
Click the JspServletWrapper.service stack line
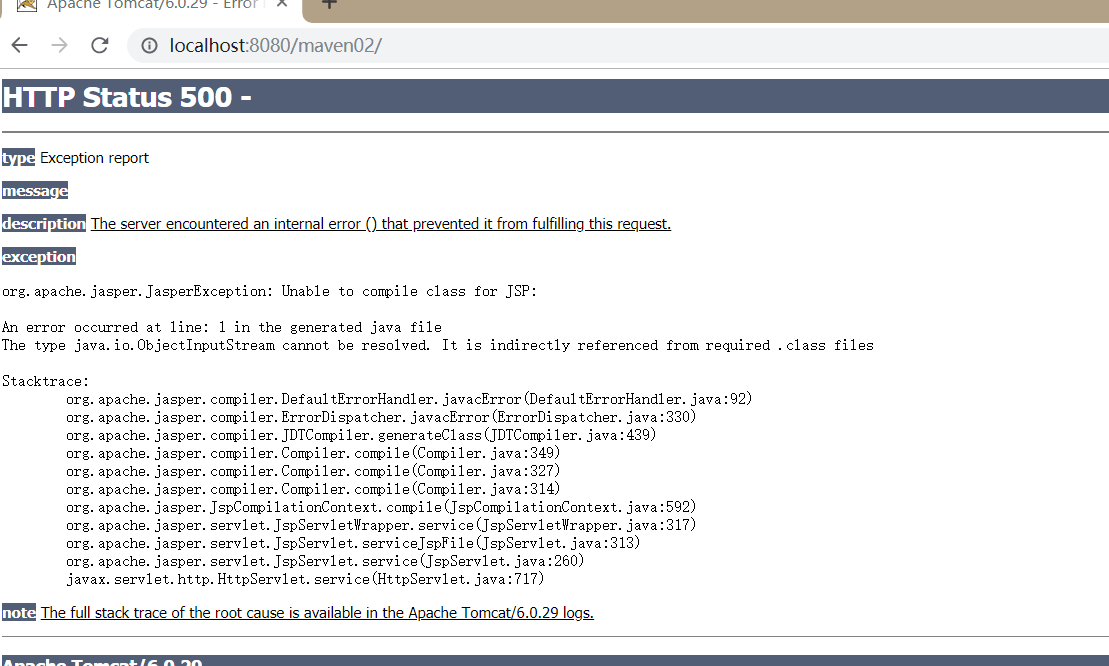[x=381, y=525]
